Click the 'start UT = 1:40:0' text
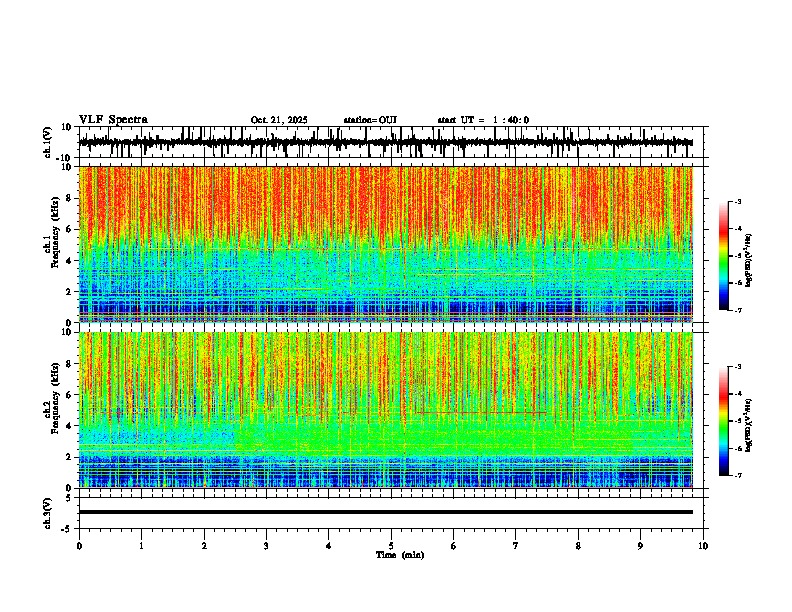792x612 pixels. pos(483,120)
